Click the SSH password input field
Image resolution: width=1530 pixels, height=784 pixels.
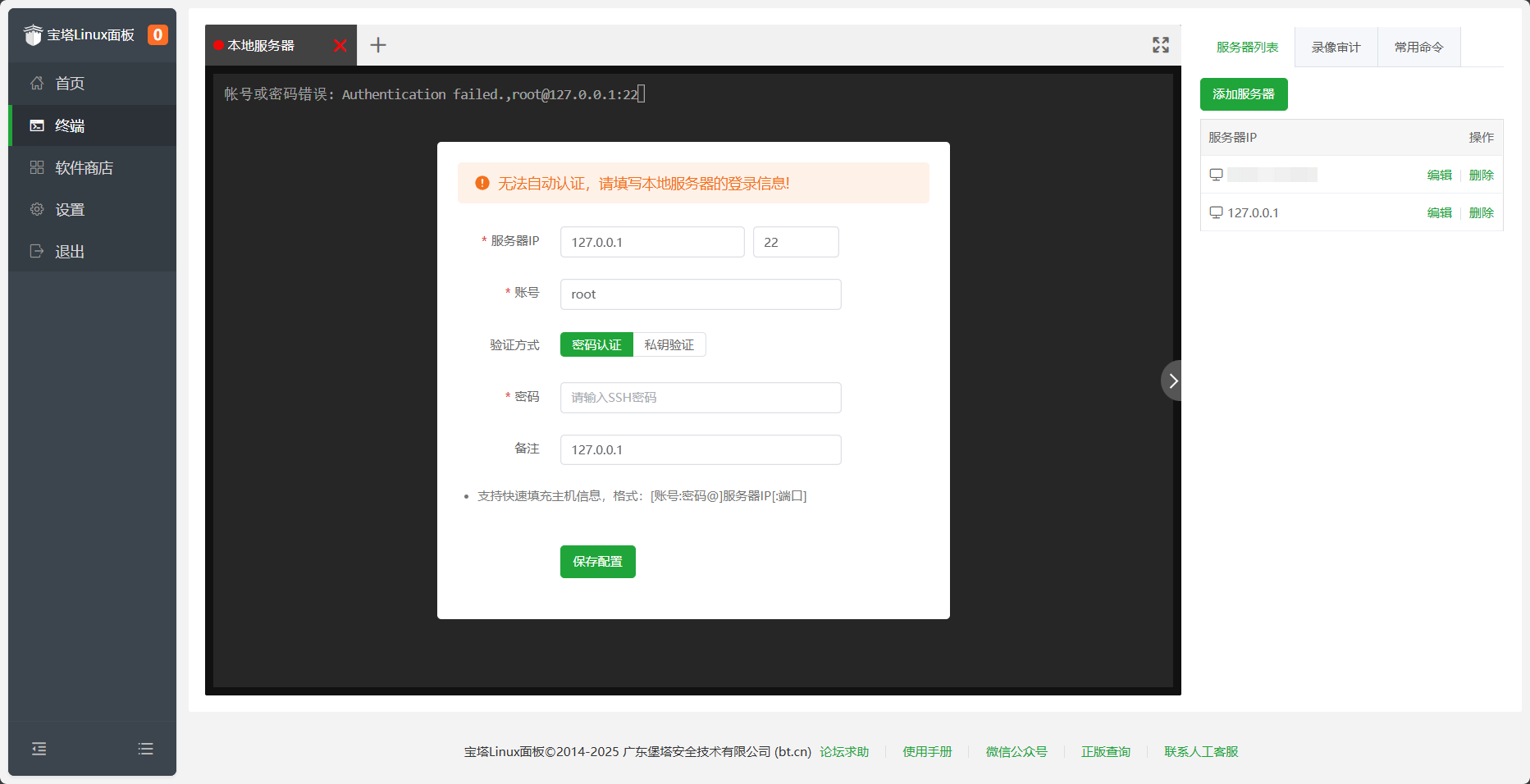pyautogui.click(x=700, y=398)
